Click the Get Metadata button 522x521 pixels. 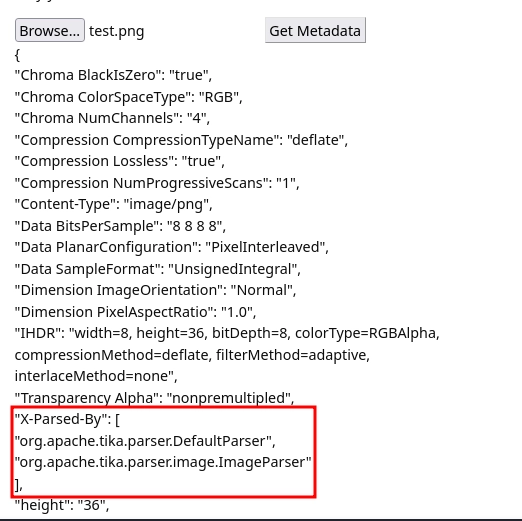[x=315, y=31]
